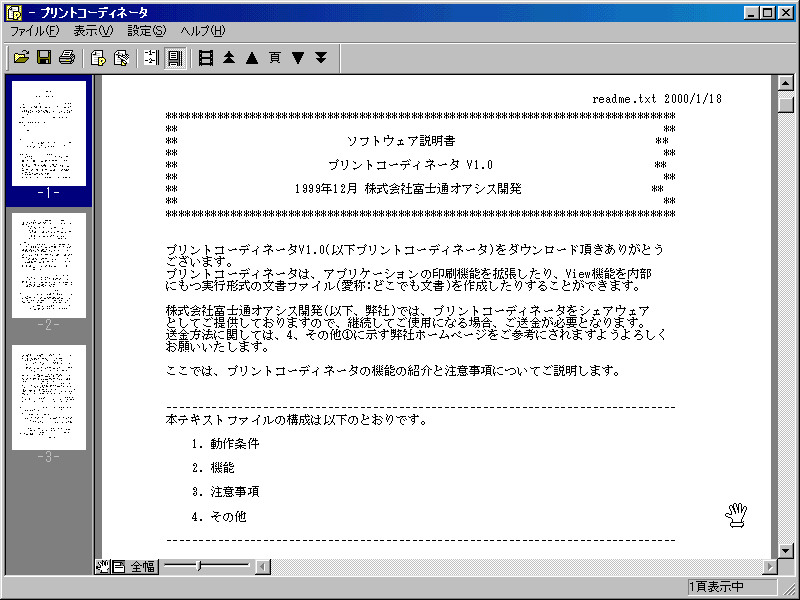Image resolution: width=800 pixels, height=600 pixels.
Task: Click horizontal scrollbar right arrow
Action: (770, 566)
